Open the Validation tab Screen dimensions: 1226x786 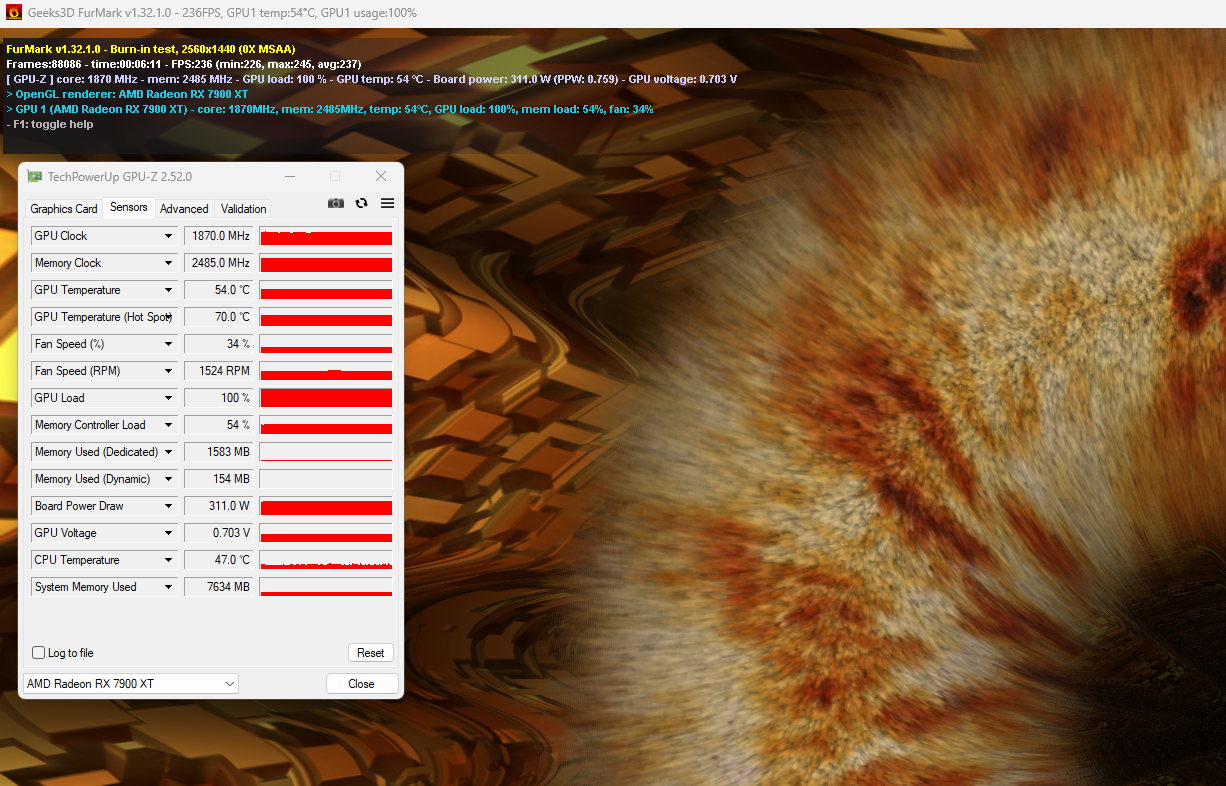244,209
